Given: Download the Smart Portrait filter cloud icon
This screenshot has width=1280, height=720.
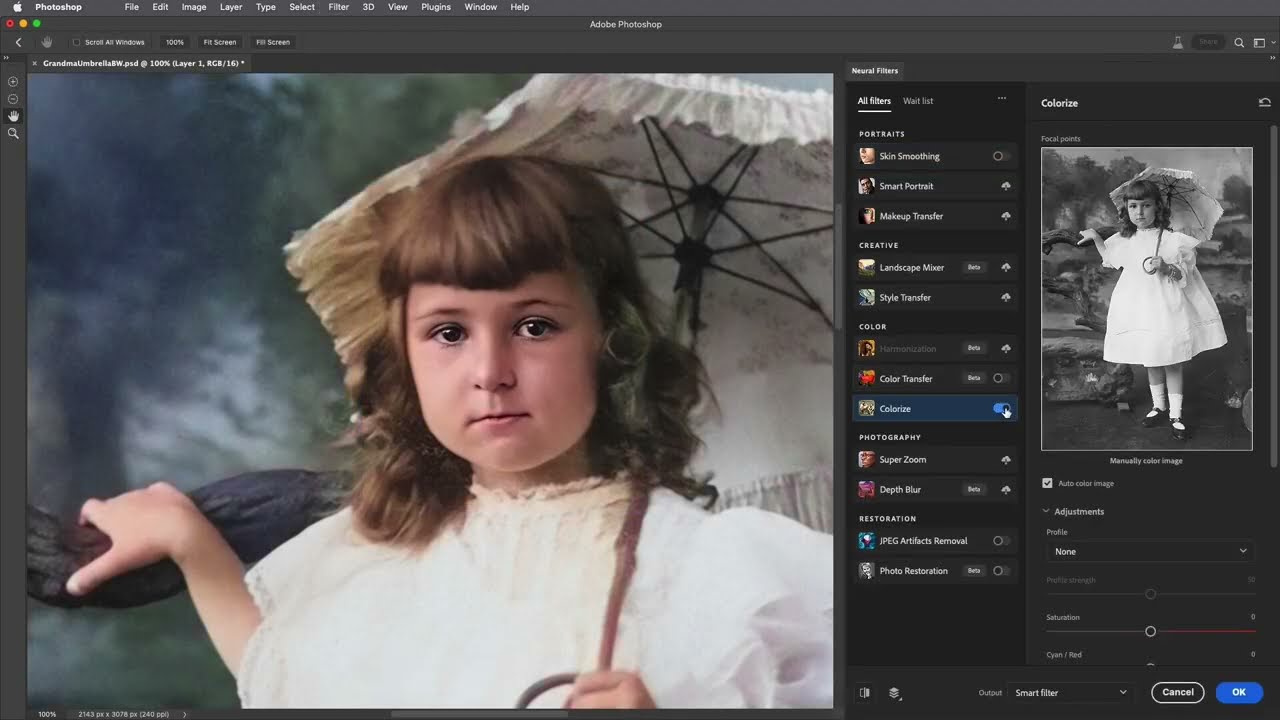Looking at the screenshot, I should [x=1005, y=186].
